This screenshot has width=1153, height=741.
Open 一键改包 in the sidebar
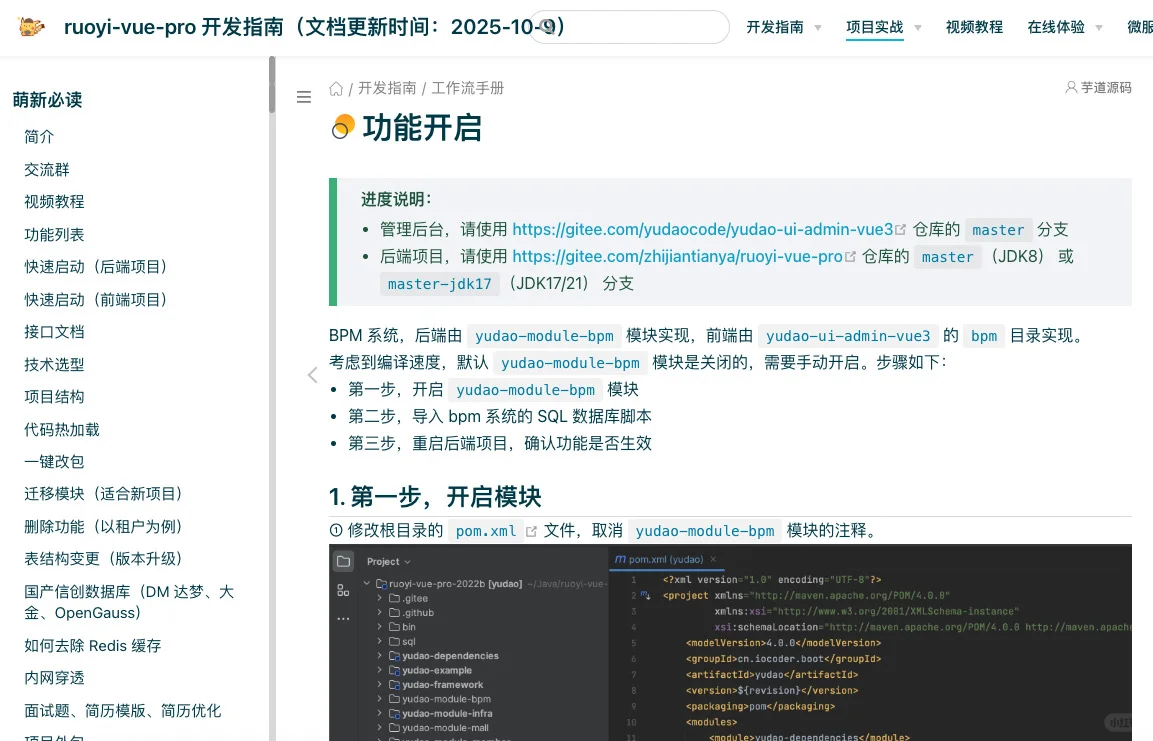54,462
